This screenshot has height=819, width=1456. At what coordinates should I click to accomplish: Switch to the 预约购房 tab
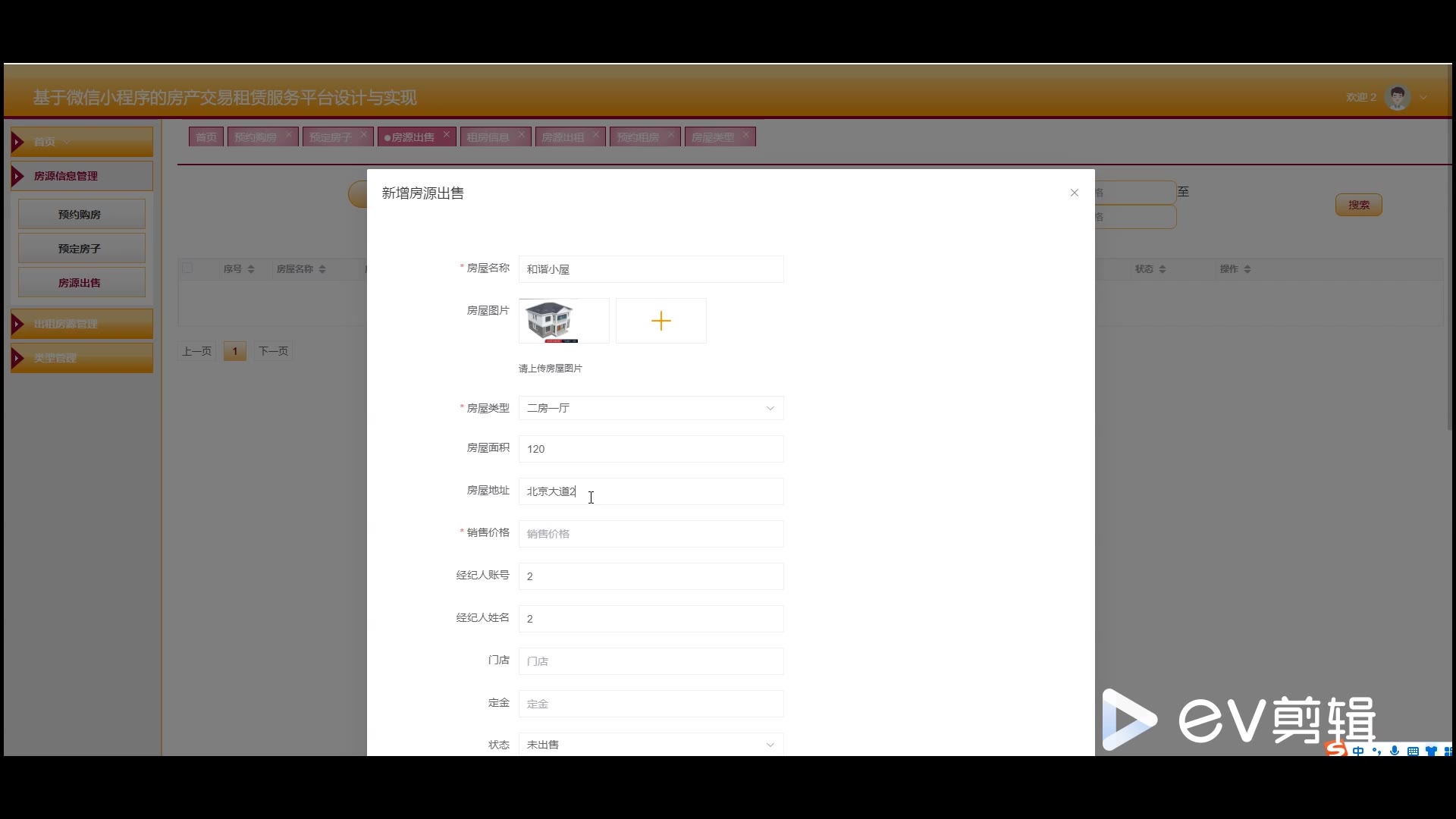(256, 137)
